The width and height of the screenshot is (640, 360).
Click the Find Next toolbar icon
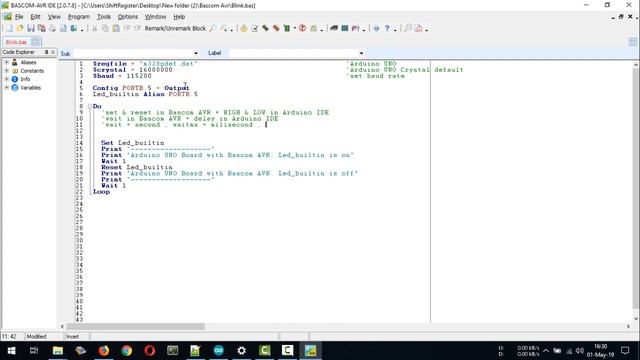[224, 28]
